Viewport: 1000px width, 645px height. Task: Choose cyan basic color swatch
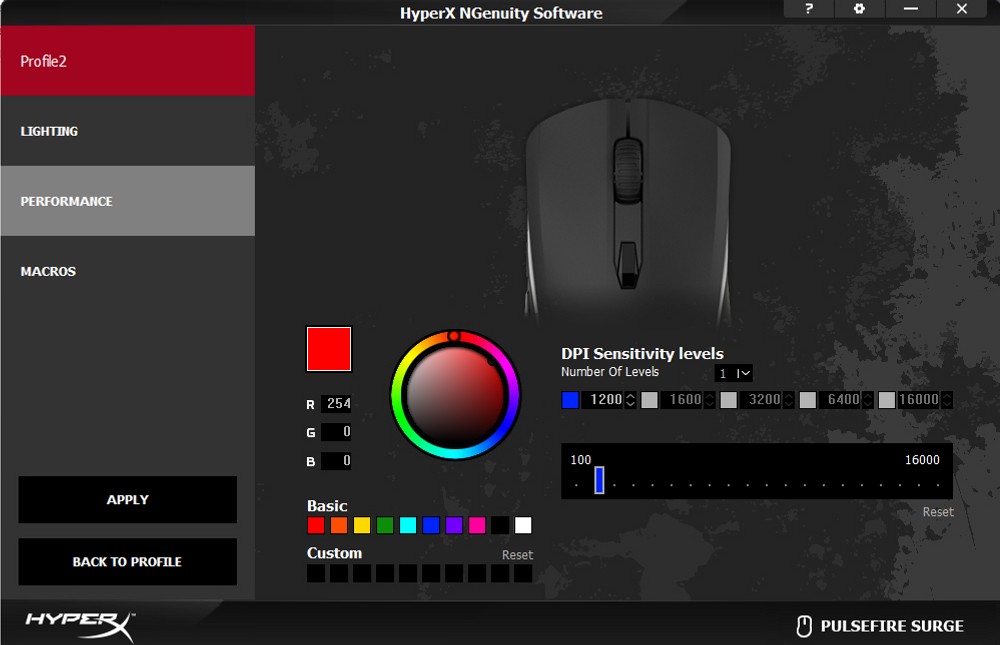coord(408,525)
